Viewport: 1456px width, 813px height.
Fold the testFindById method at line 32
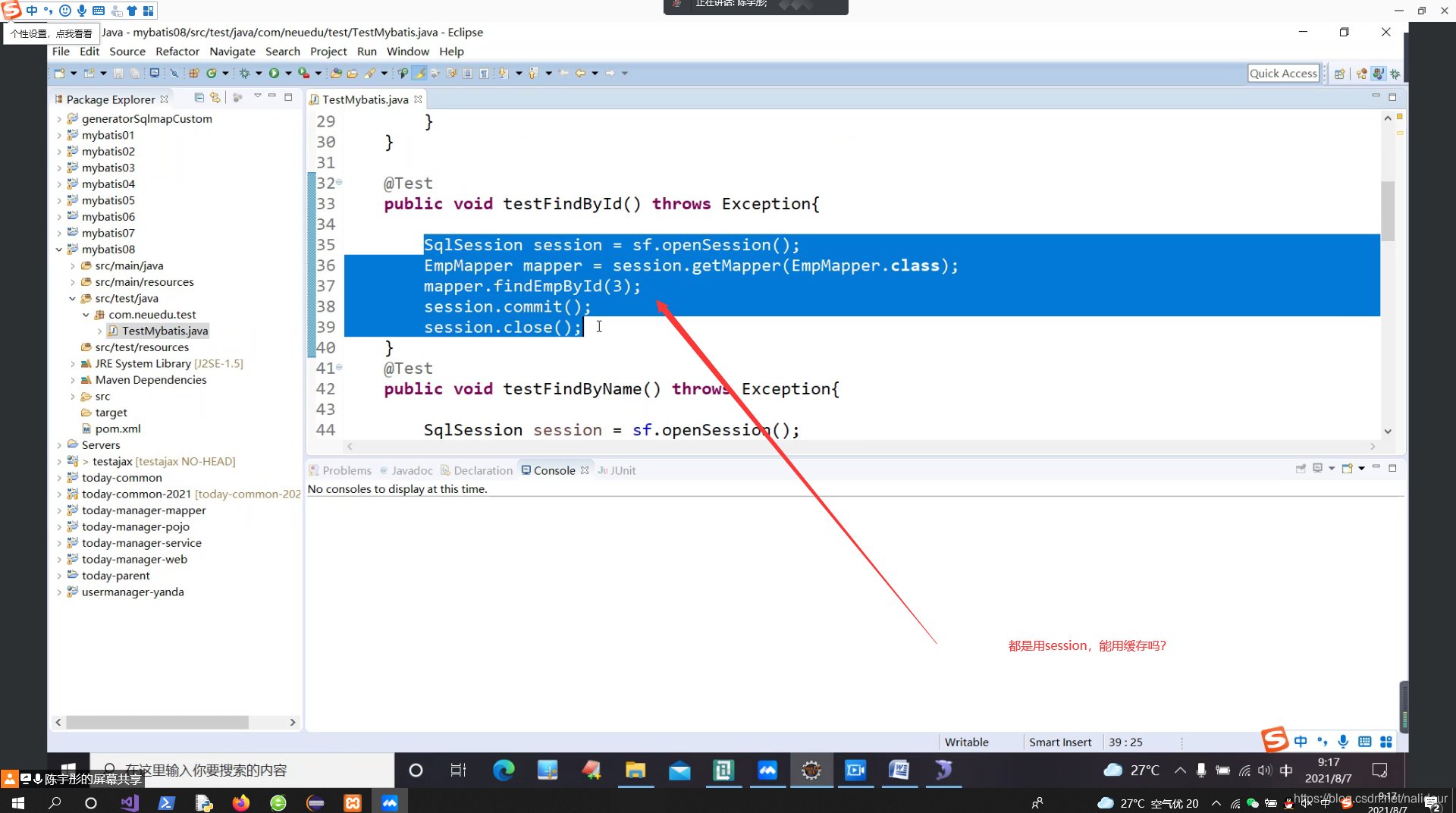tap(339, 182)
